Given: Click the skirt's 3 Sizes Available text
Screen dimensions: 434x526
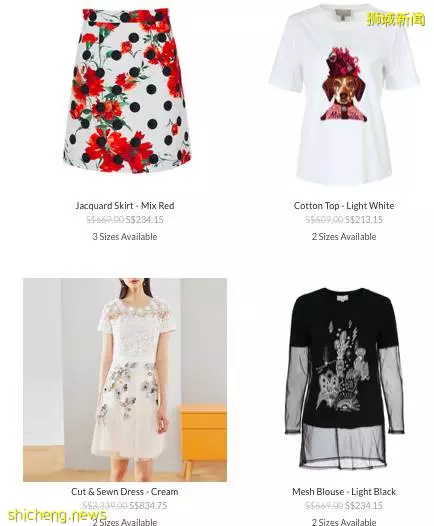Looking at the screenshot, I should coord(125,237).
